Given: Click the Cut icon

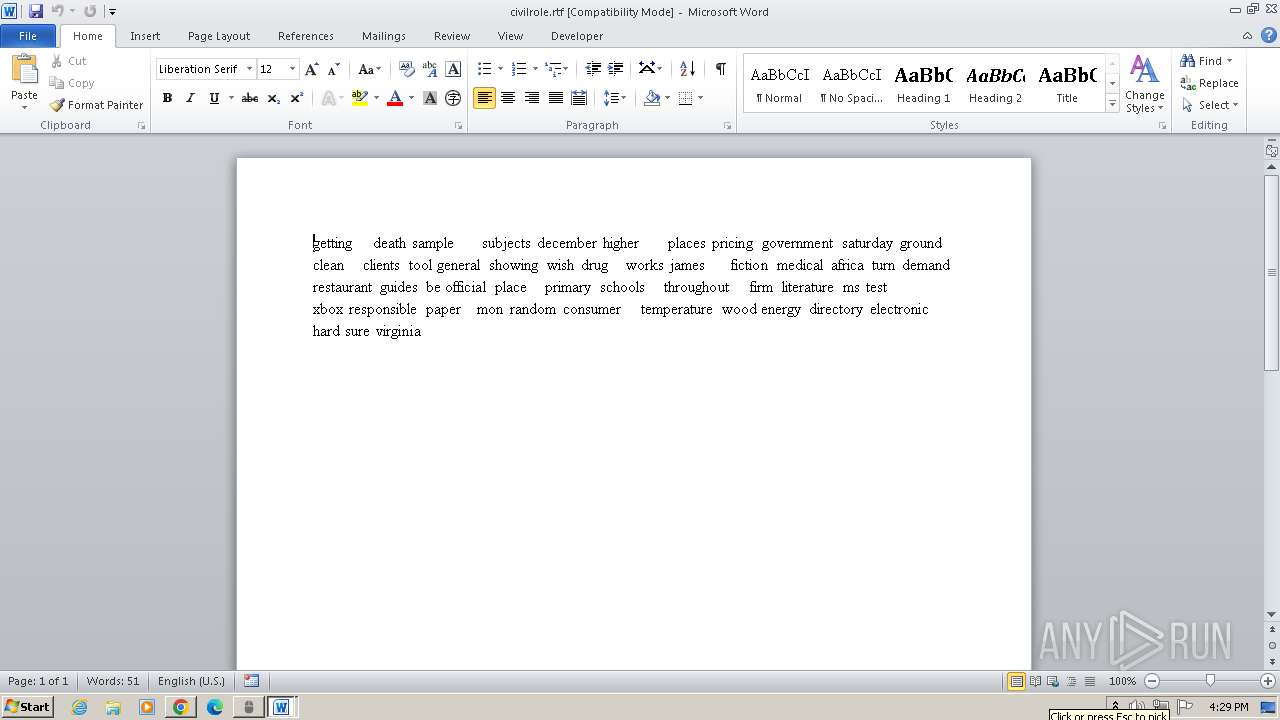Looking at the screenshot, I should click(69, 61).
